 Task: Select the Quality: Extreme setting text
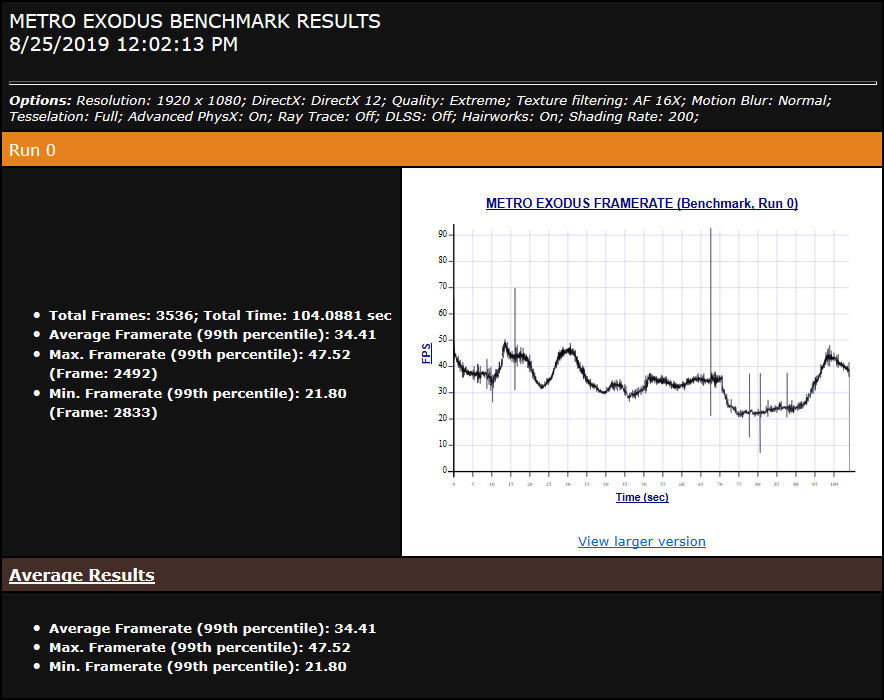tap(451, 101)
